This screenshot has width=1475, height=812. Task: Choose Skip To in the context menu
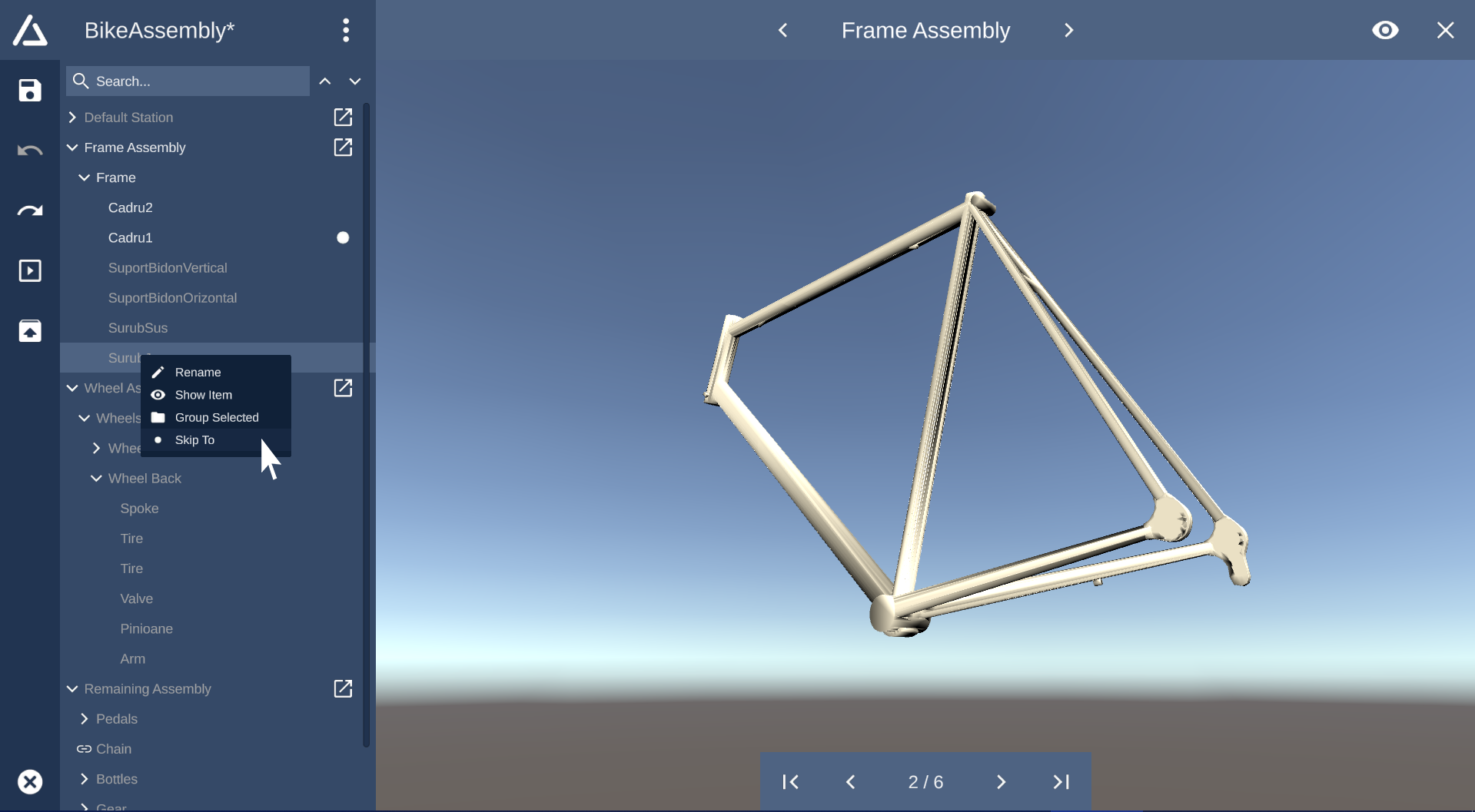point(215,440)
